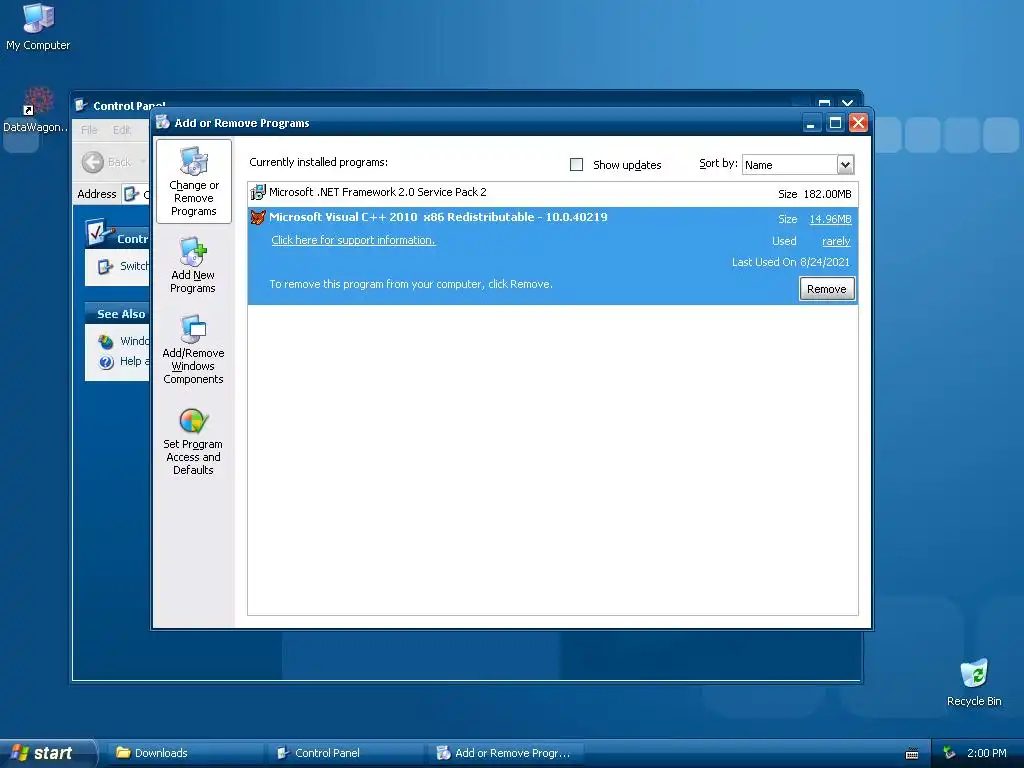Click the Switch view icon in Control Panel
The width and height of the screenshot is (1024, 768).
tap(105, 266)
